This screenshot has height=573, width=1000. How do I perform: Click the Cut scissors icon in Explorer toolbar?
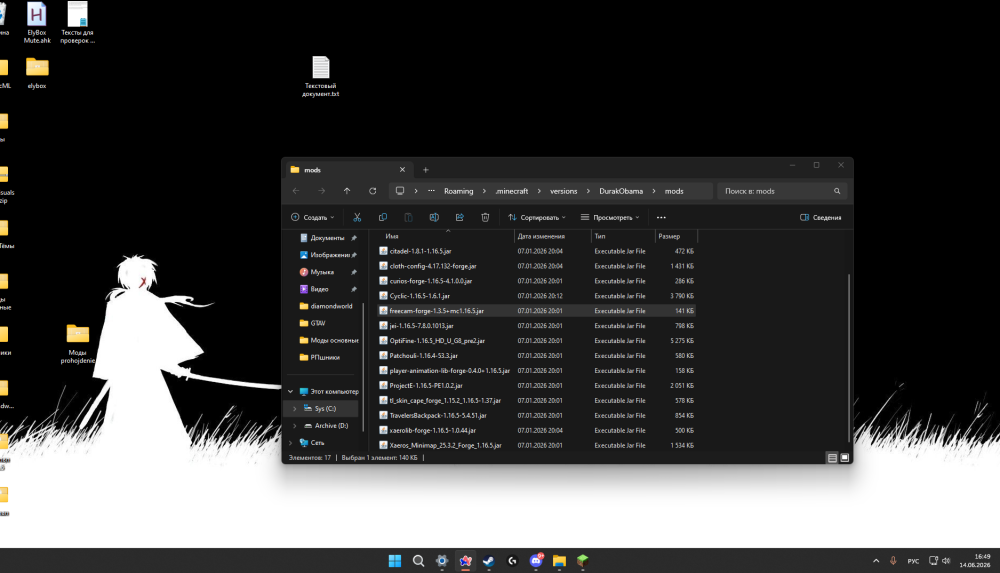point(357,218)
